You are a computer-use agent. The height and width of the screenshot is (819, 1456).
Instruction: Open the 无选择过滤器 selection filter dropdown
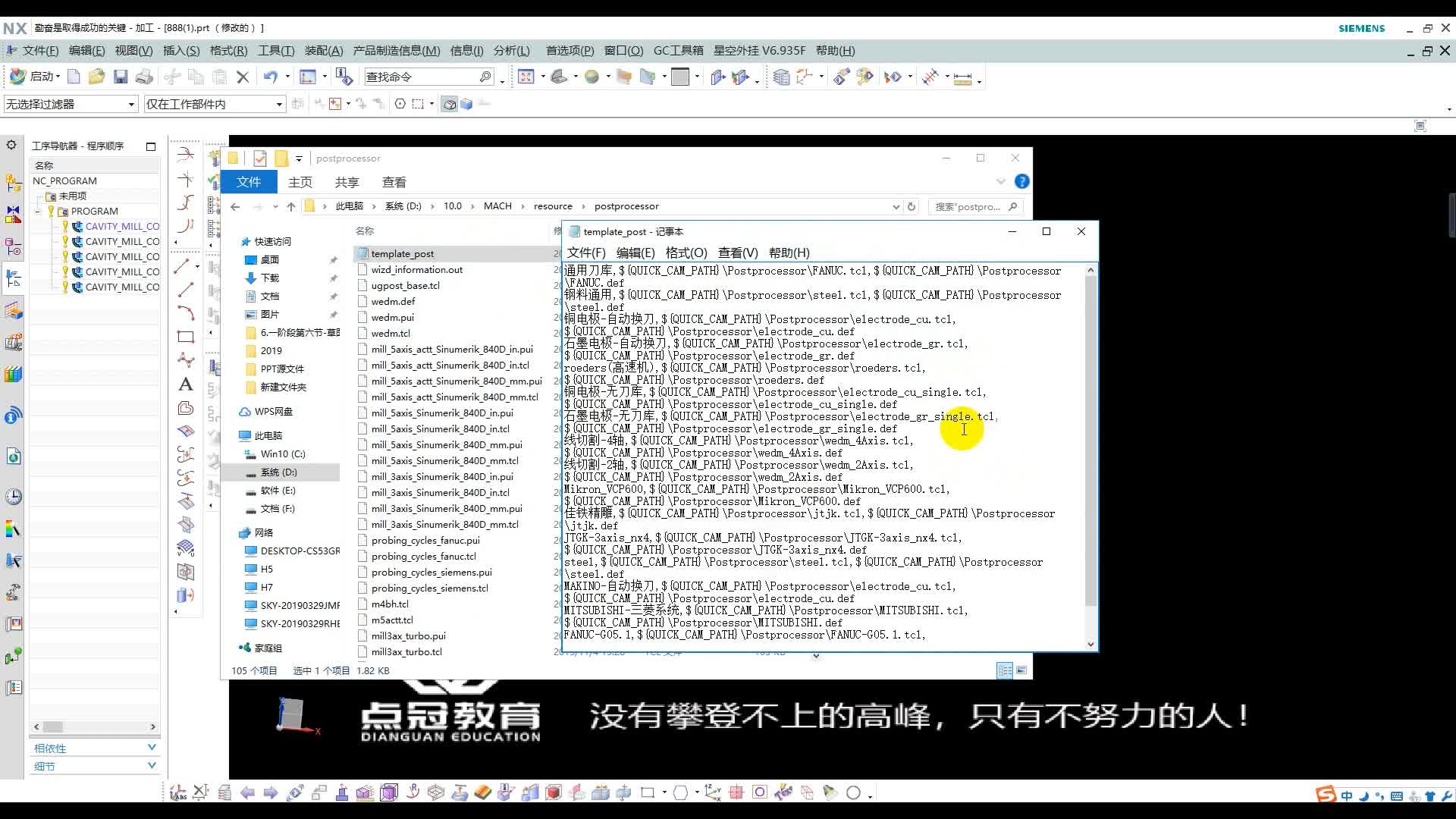click(130, 104)
